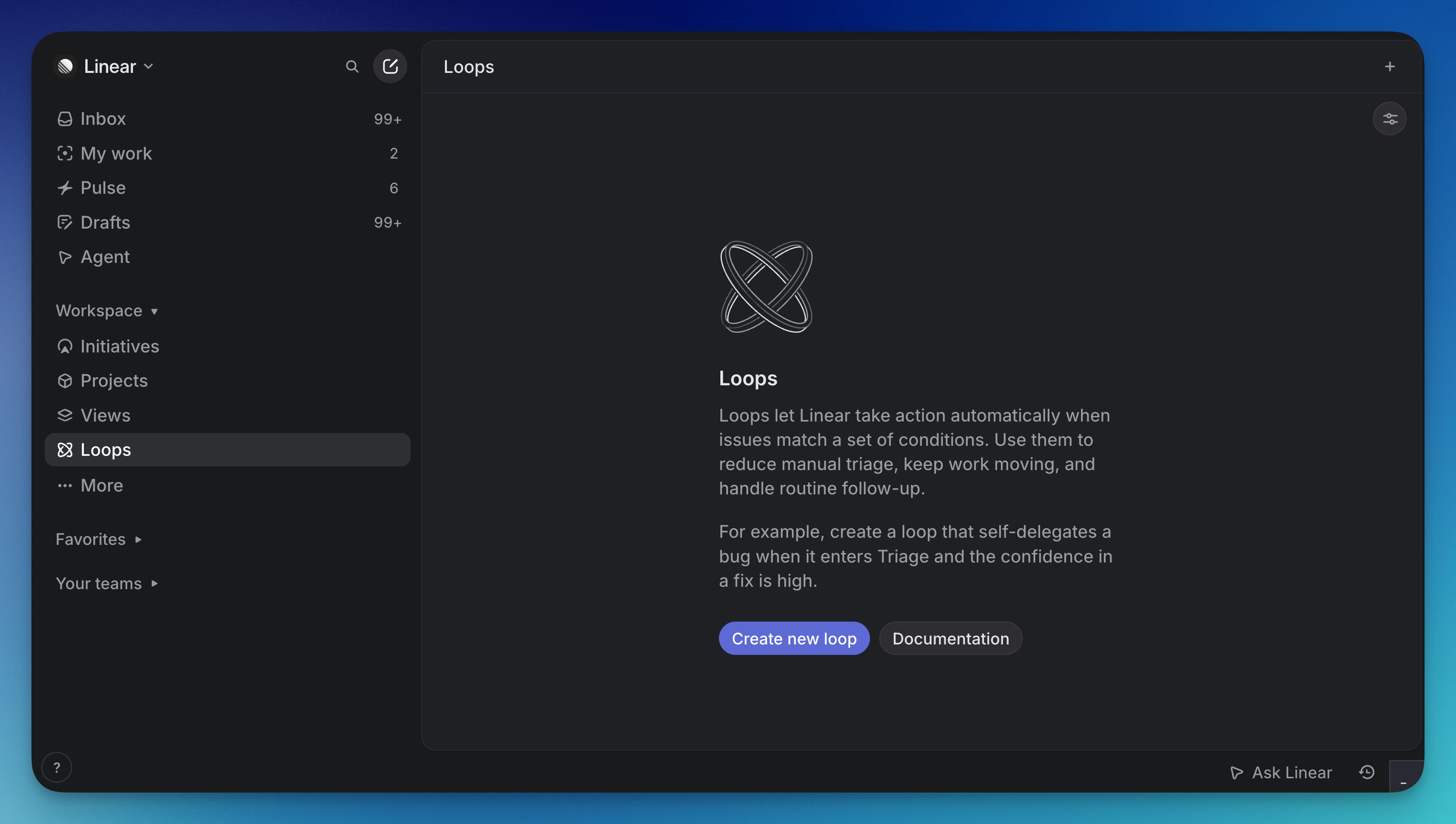
Task: Collapse the Workspace section
Action: (107, 311)
